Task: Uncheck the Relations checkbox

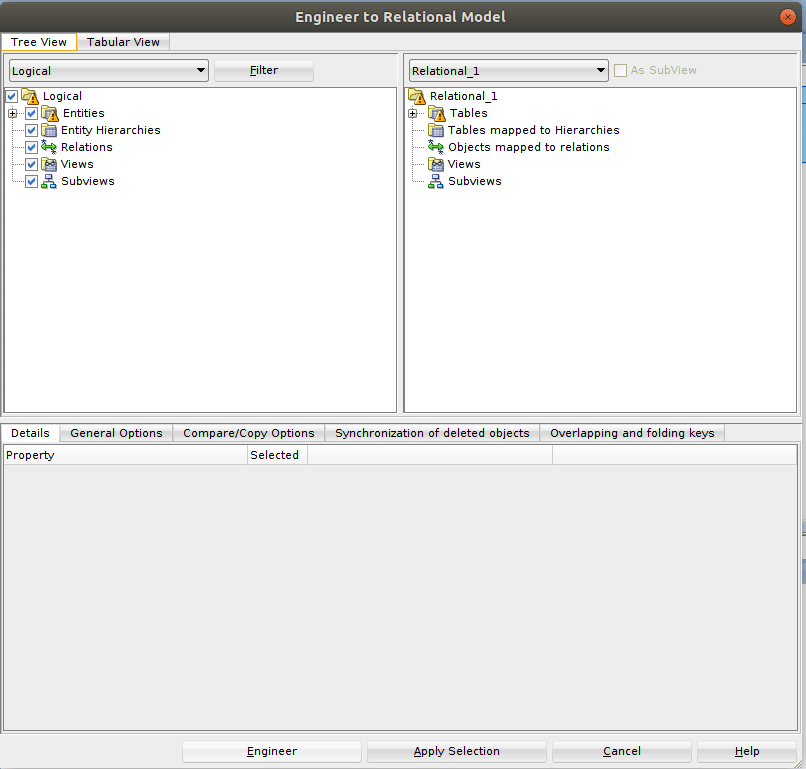Action: click(31, 147)
